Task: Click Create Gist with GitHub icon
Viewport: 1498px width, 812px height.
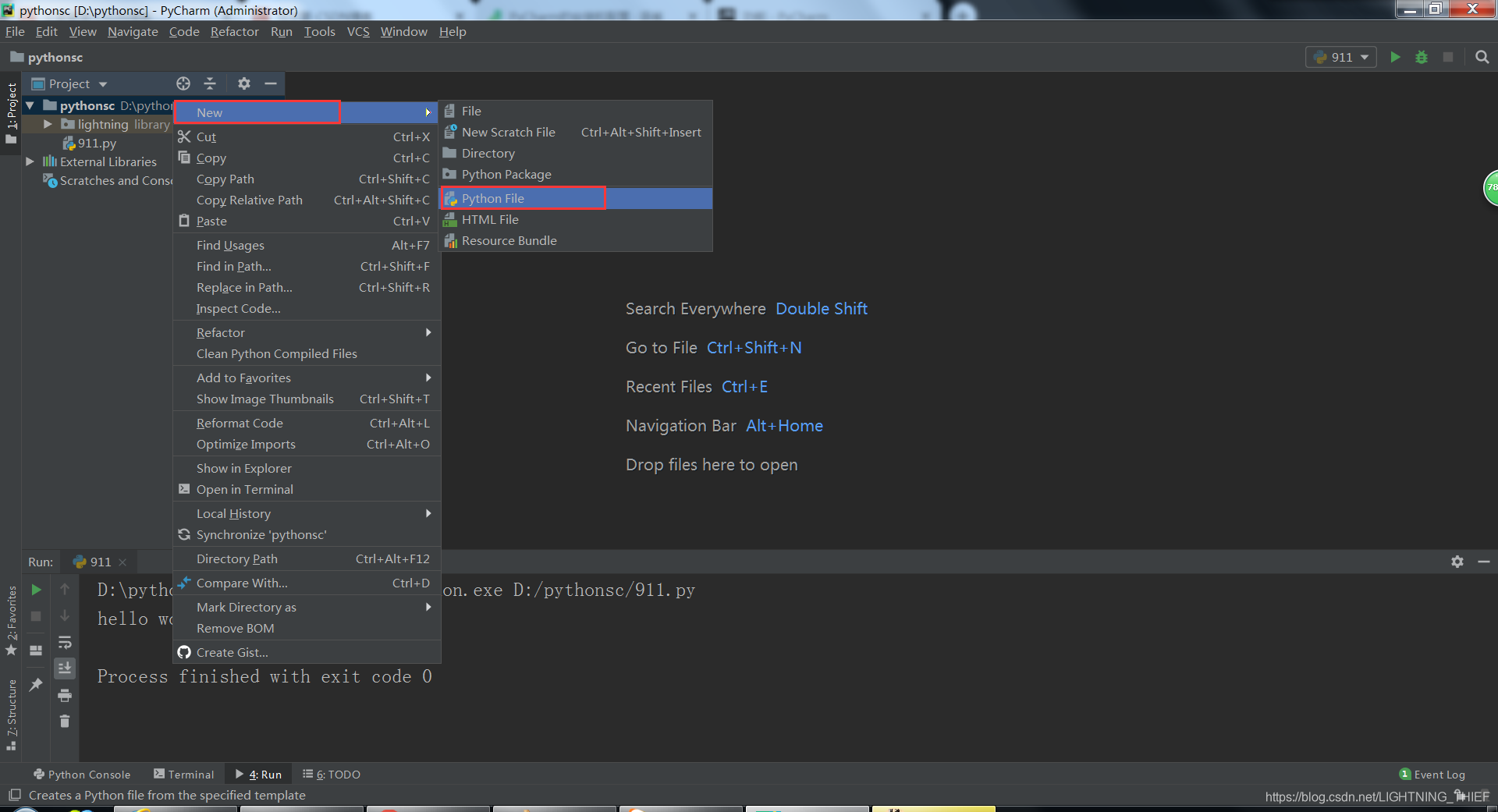Action: point(307,652)
